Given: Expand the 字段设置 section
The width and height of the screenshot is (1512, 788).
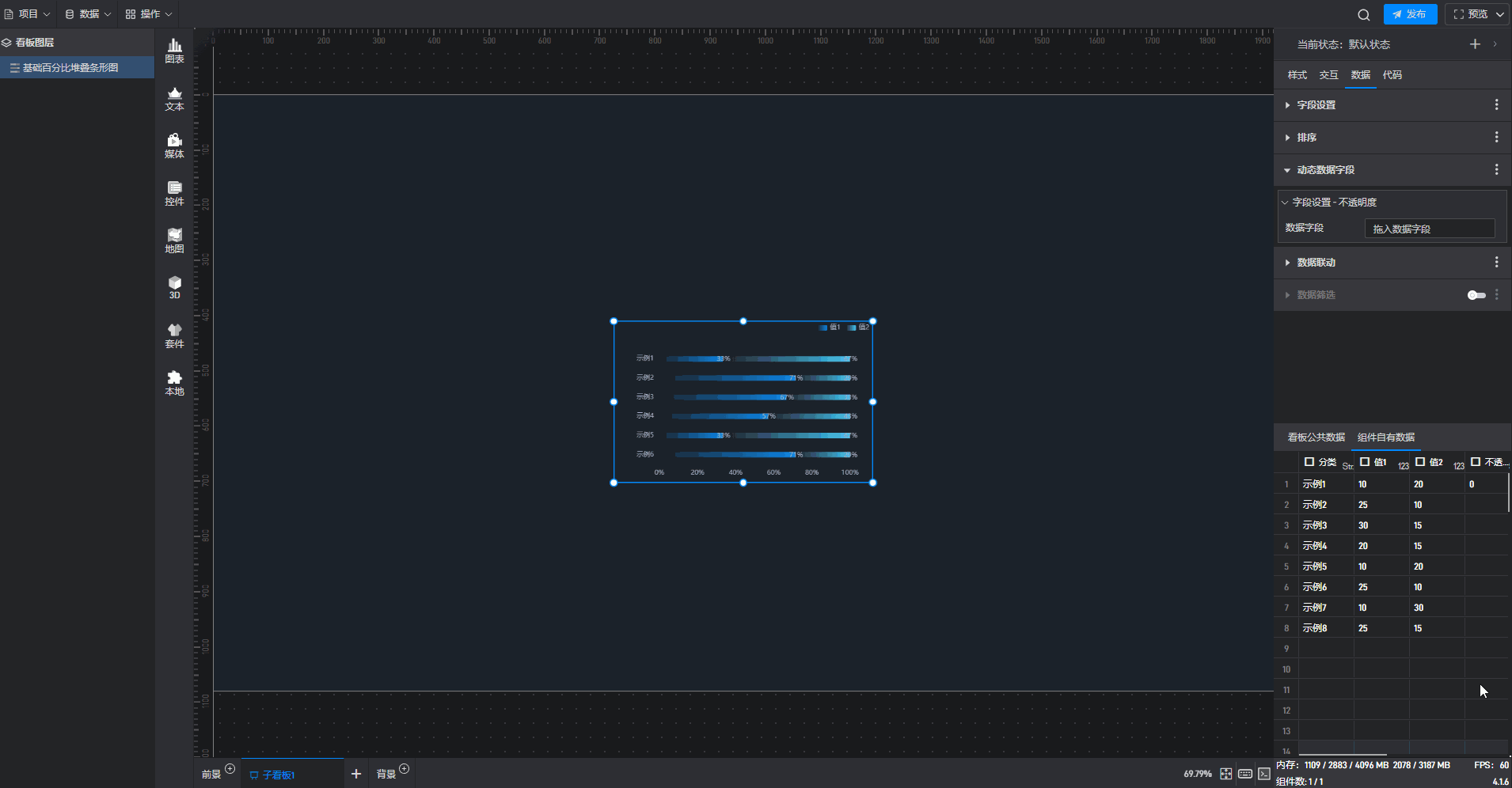Looking at the screenshot, I should click(x=1316, y=105).
